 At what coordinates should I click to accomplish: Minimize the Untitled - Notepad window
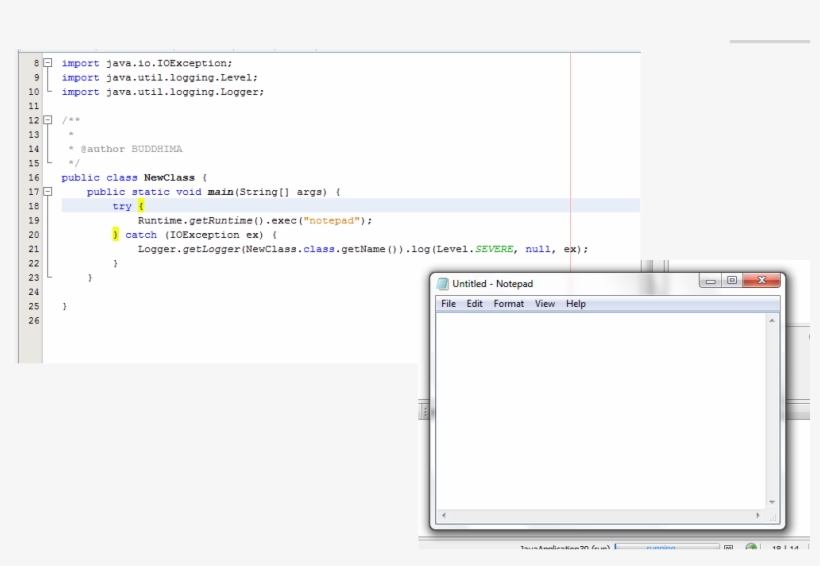tap(710, 281)
